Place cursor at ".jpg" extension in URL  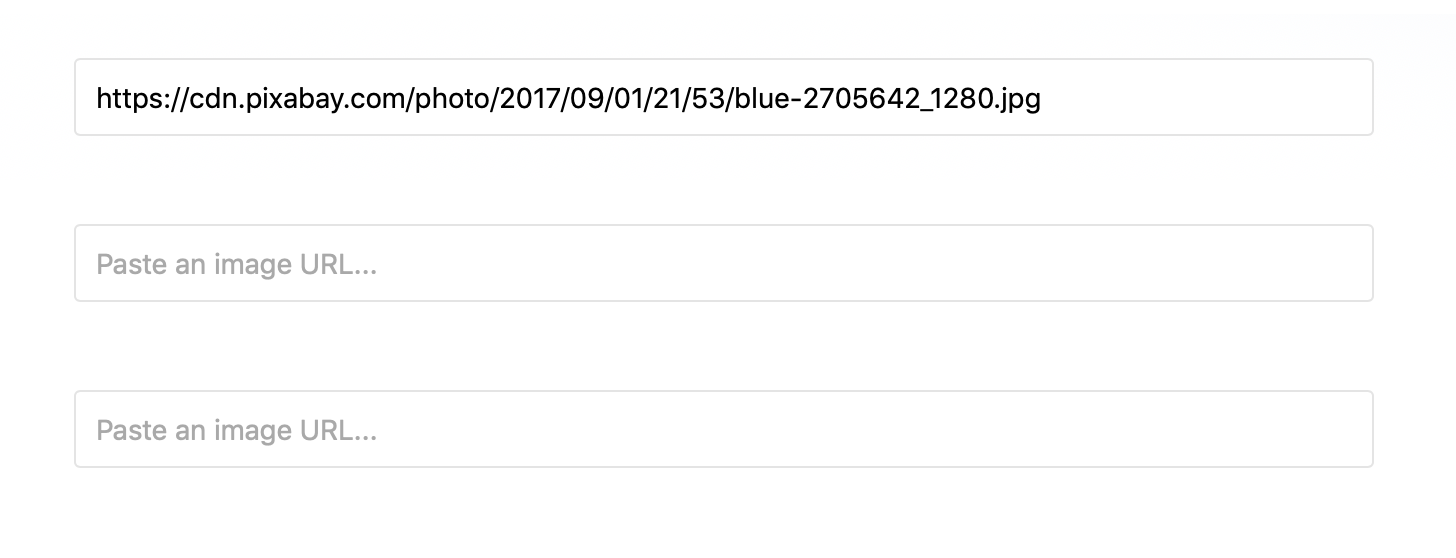coord(1018,99)
